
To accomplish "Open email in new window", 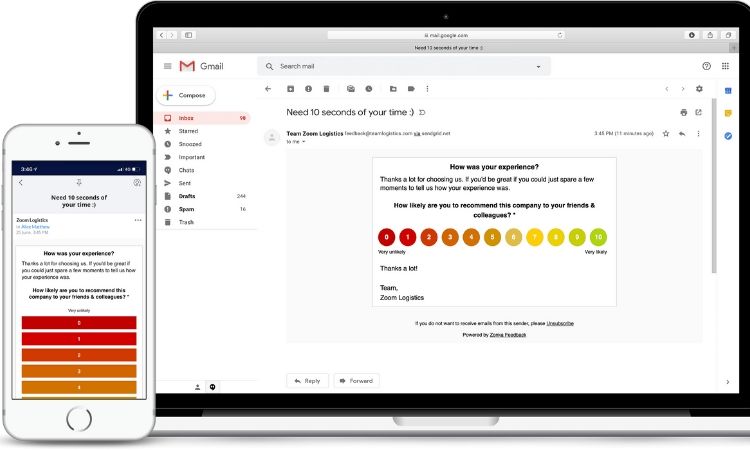I will [x=698, y=112].
